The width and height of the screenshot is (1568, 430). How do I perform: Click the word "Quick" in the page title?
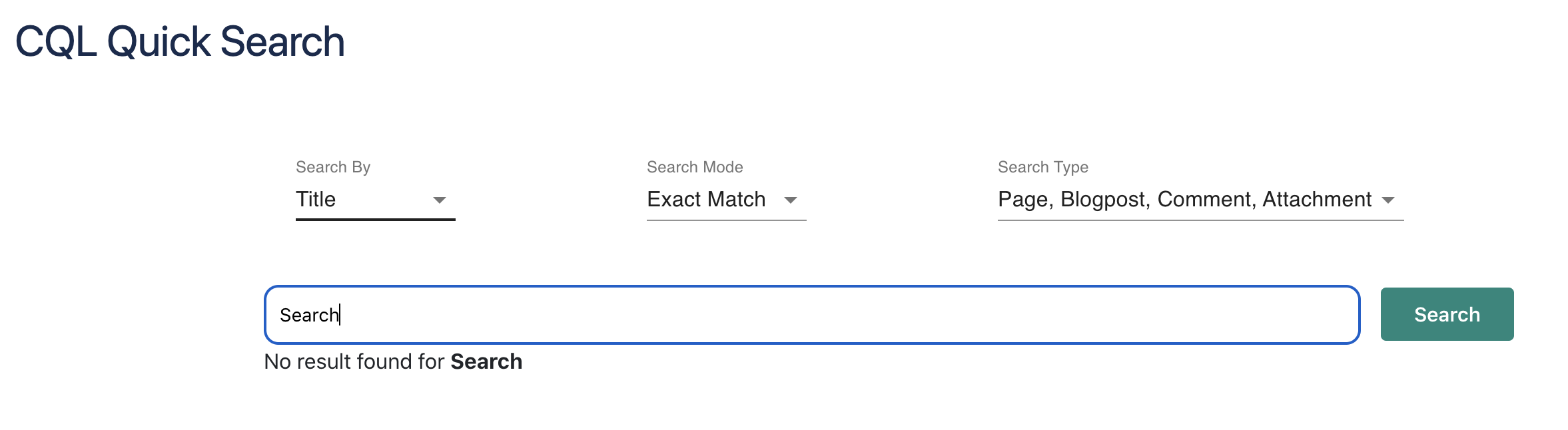click(x=159, y=41)
